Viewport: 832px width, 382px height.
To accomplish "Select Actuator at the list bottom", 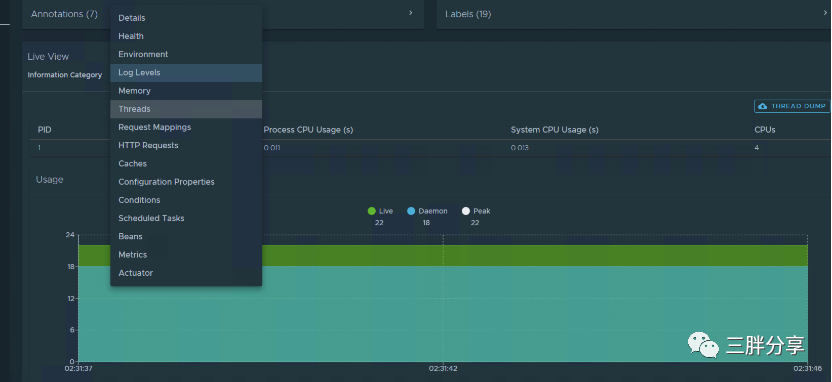I will (186, 273).
